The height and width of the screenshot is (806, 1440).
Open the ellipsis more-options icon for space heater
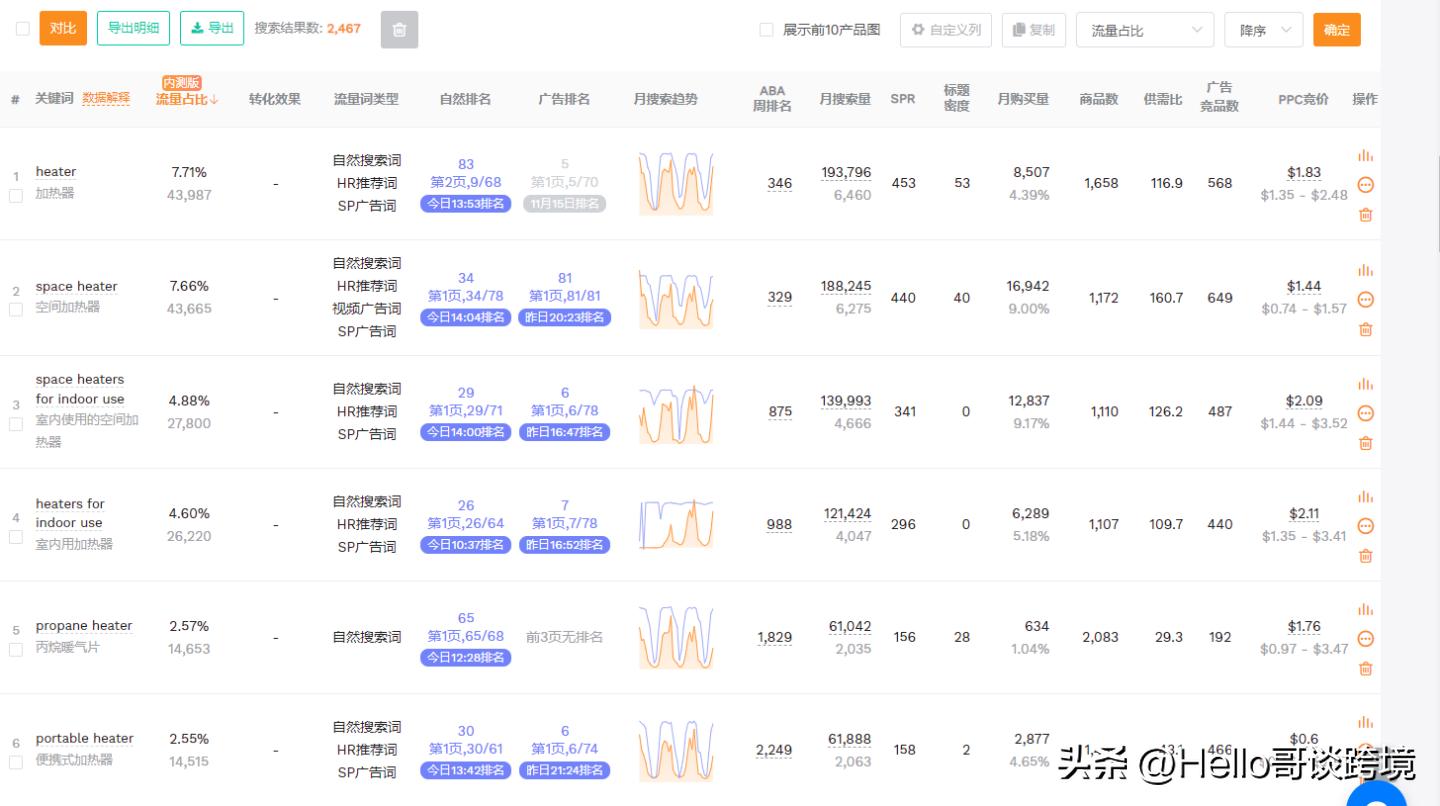(x=1366, y=299)
